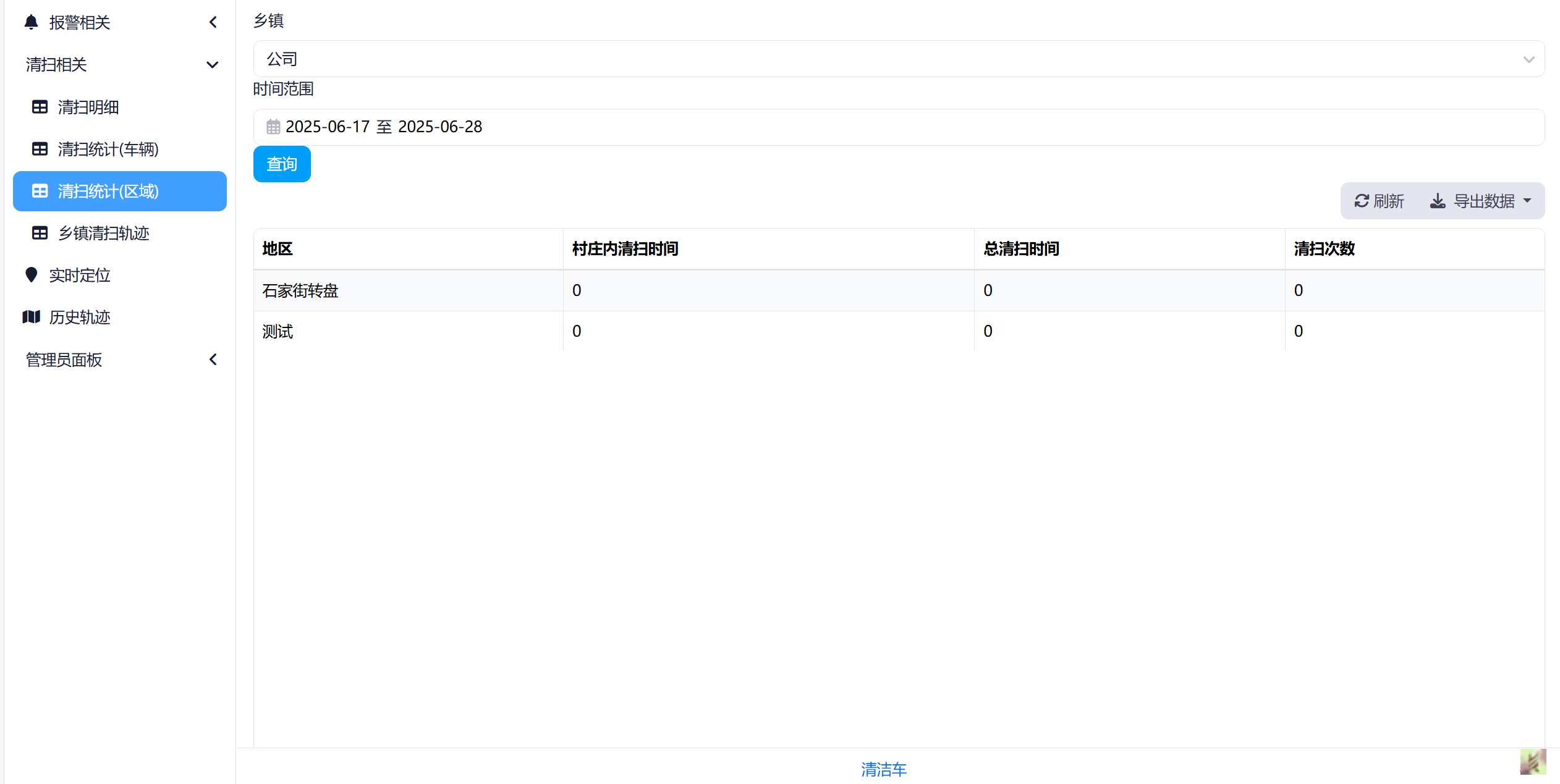The image size is (1560, 784).
Task: Collapse the 清扫相关 section chevron
Action: coord(213,64)
